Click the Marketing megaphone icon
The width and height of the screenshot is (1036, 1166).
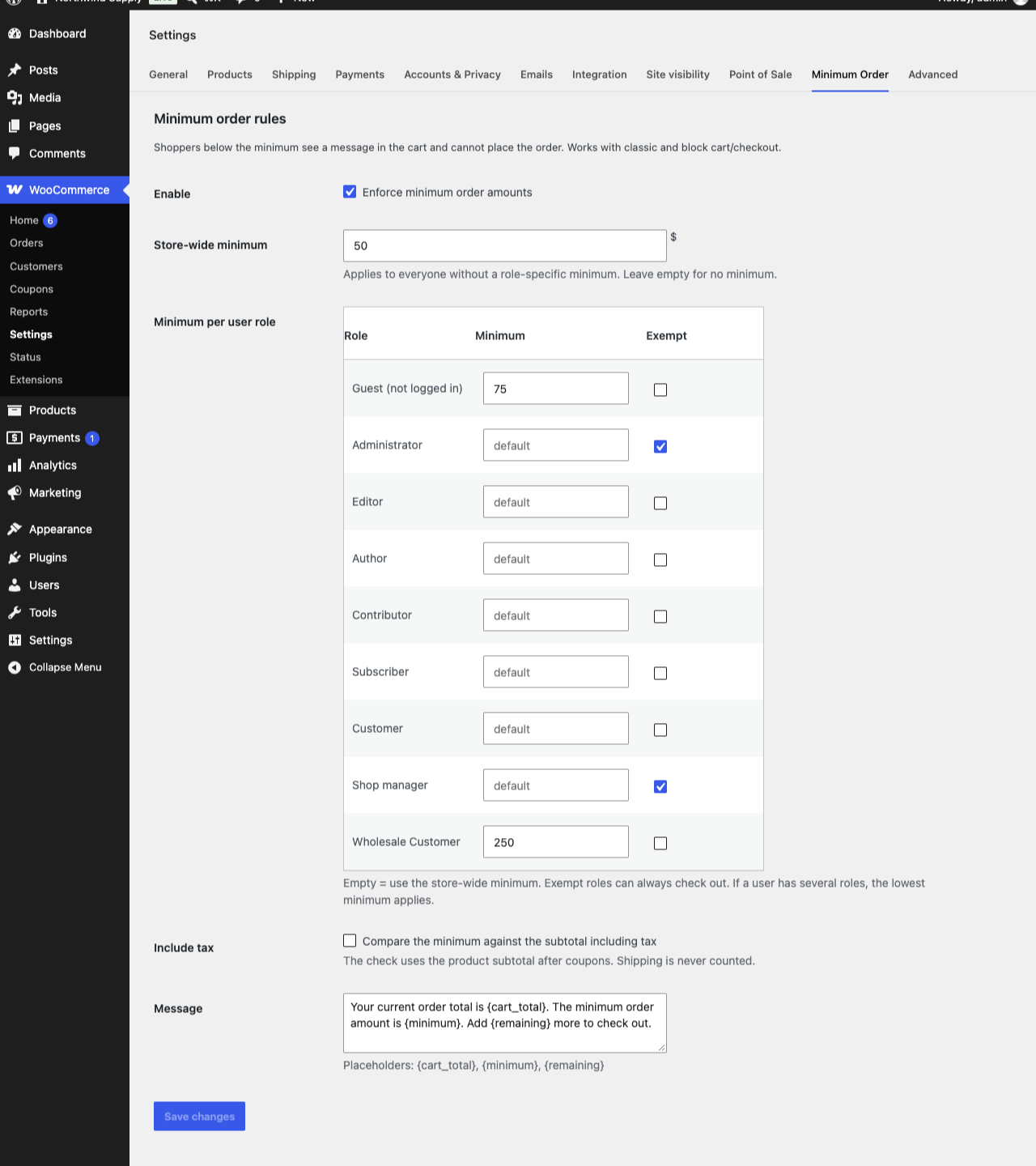pos(15,493)
